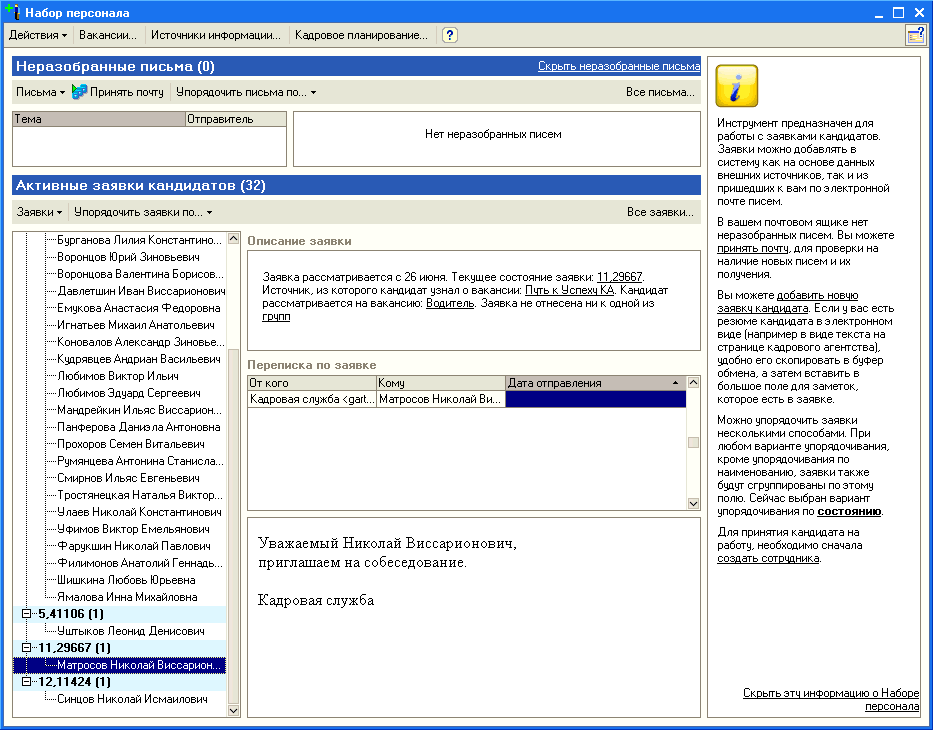Click принять почту link in info panel
Screen dimensions: 933x730
[x=753, y=248]
